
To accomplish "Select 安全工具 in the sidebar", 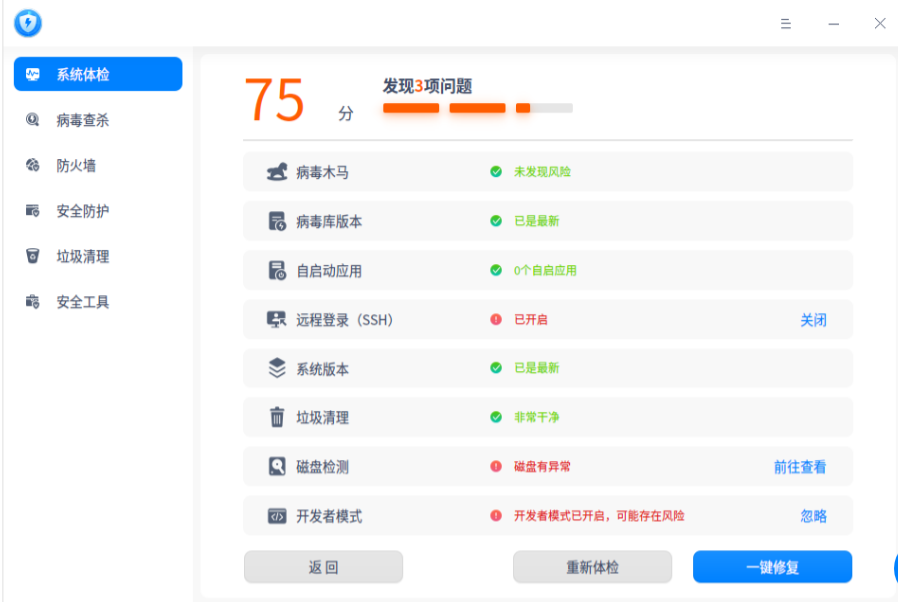I will (98, 302).
